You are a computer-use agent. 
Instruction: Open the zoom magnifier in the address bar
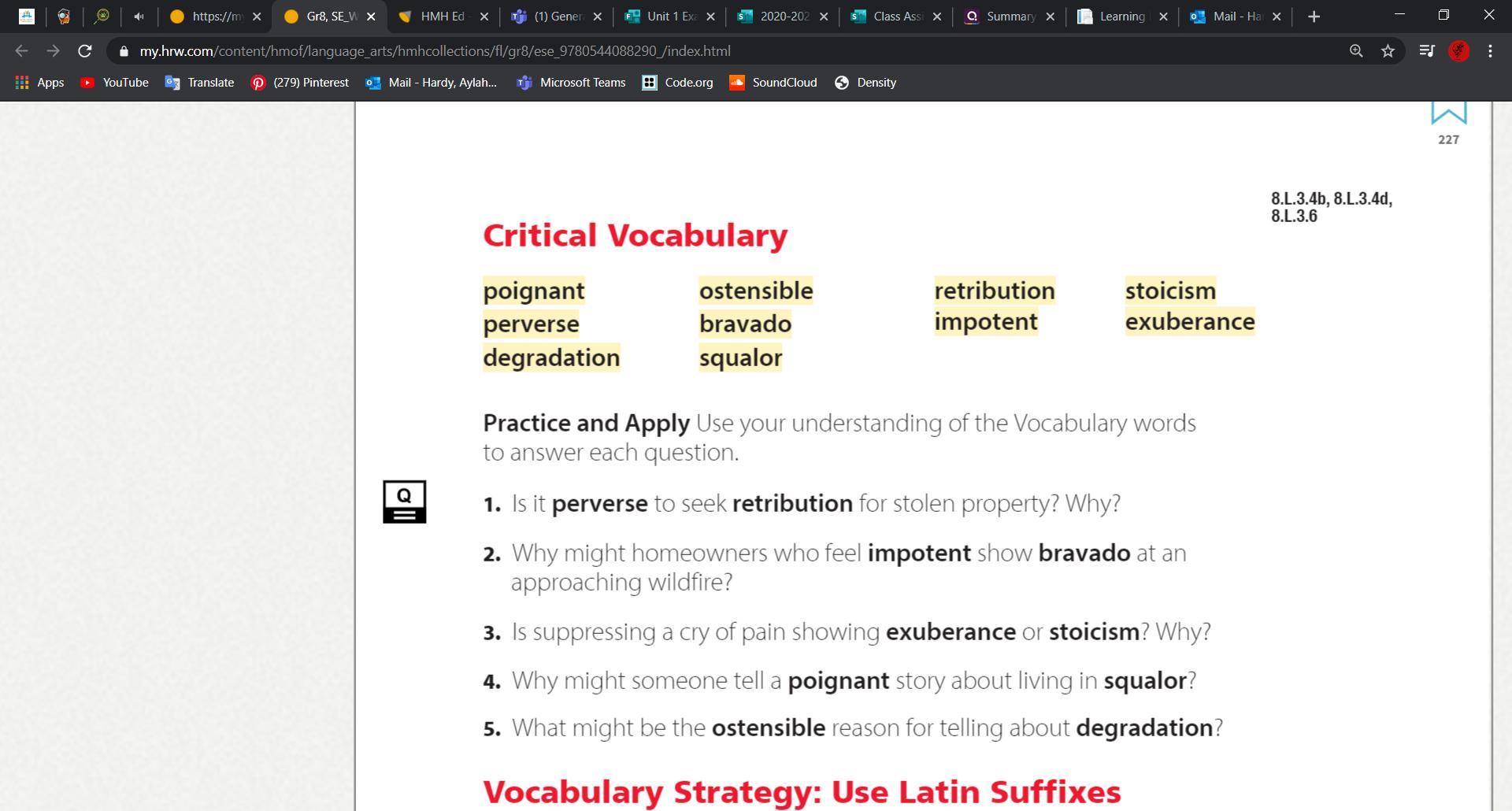[x=1356, y=51]
